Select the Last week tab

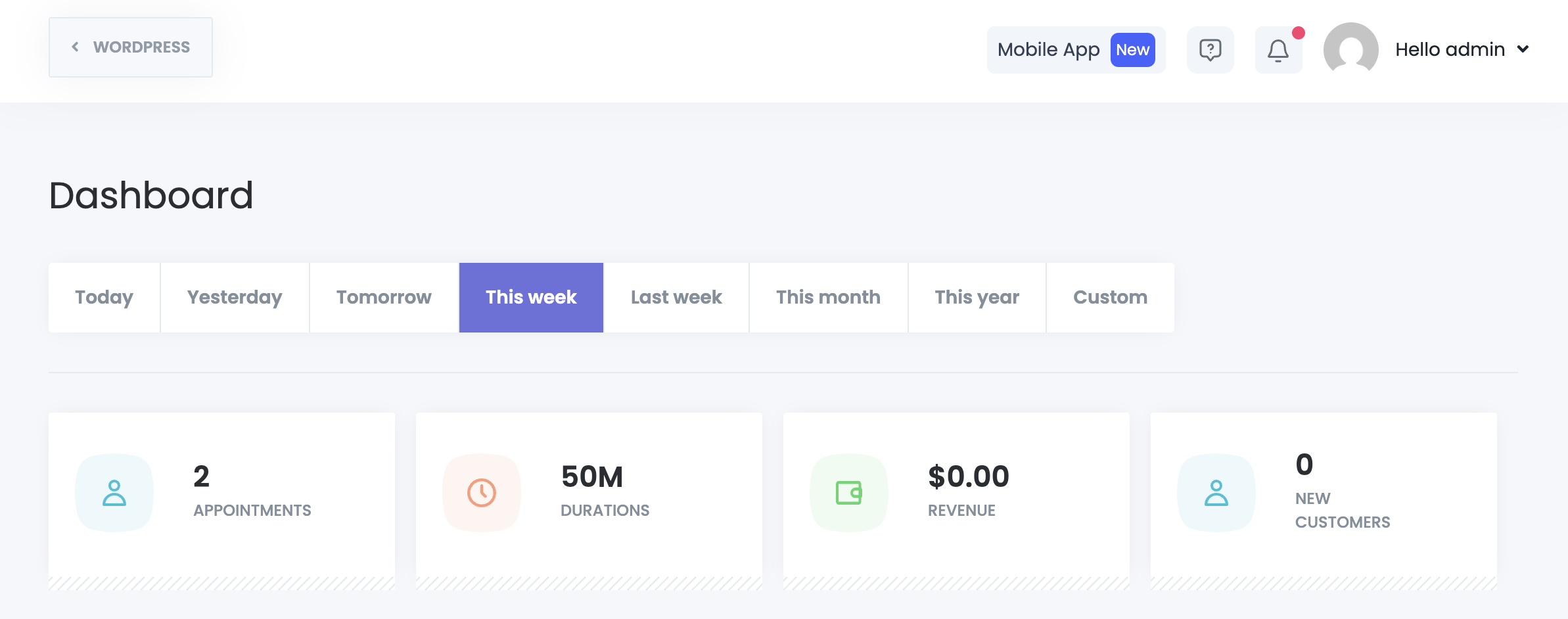[x=676, y=298]
